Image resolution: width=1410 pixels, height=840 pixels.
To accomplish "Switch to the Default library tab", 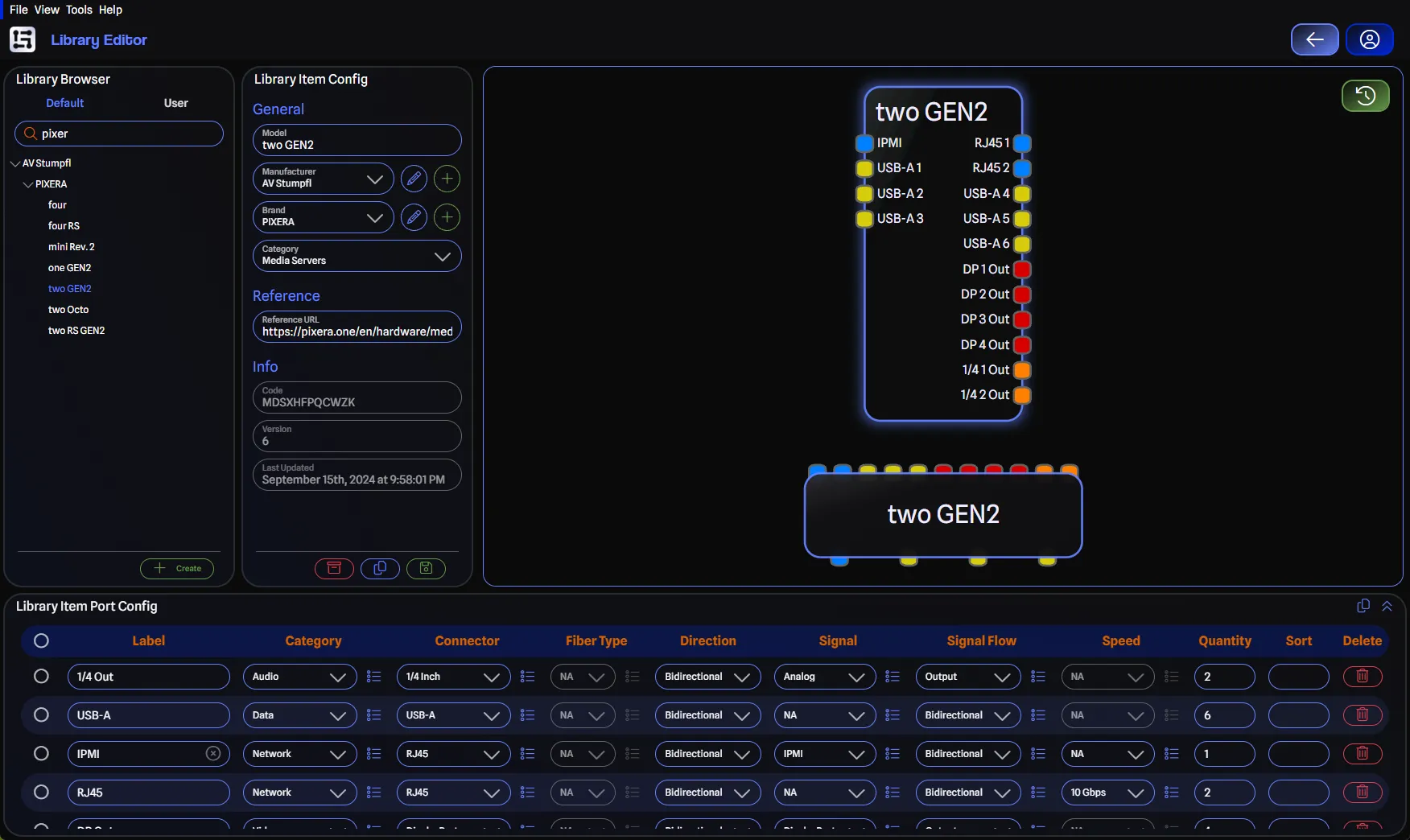I will 64,103.
